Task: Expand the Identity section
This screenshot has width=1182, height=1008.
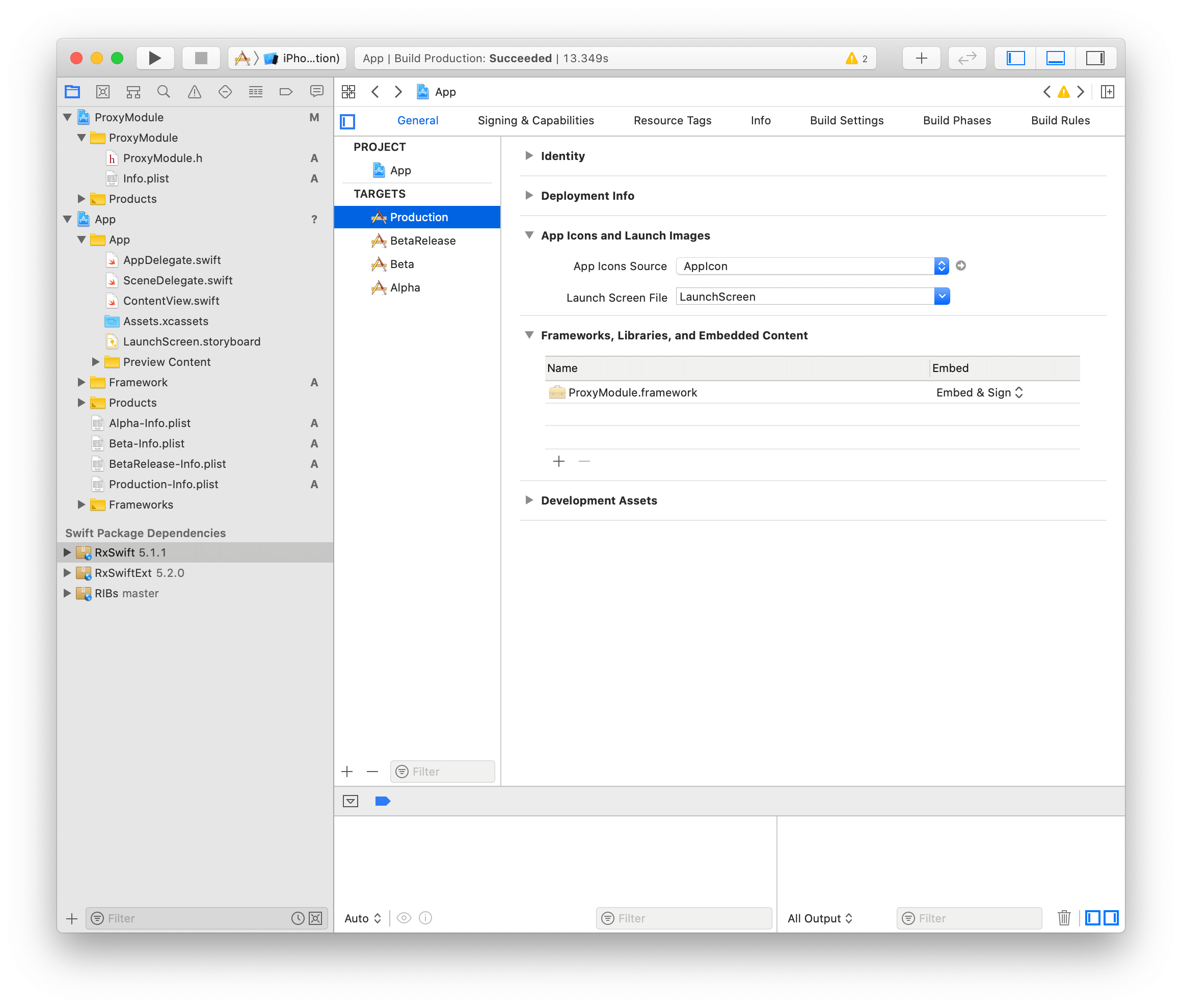Action: tap(529, 156)
